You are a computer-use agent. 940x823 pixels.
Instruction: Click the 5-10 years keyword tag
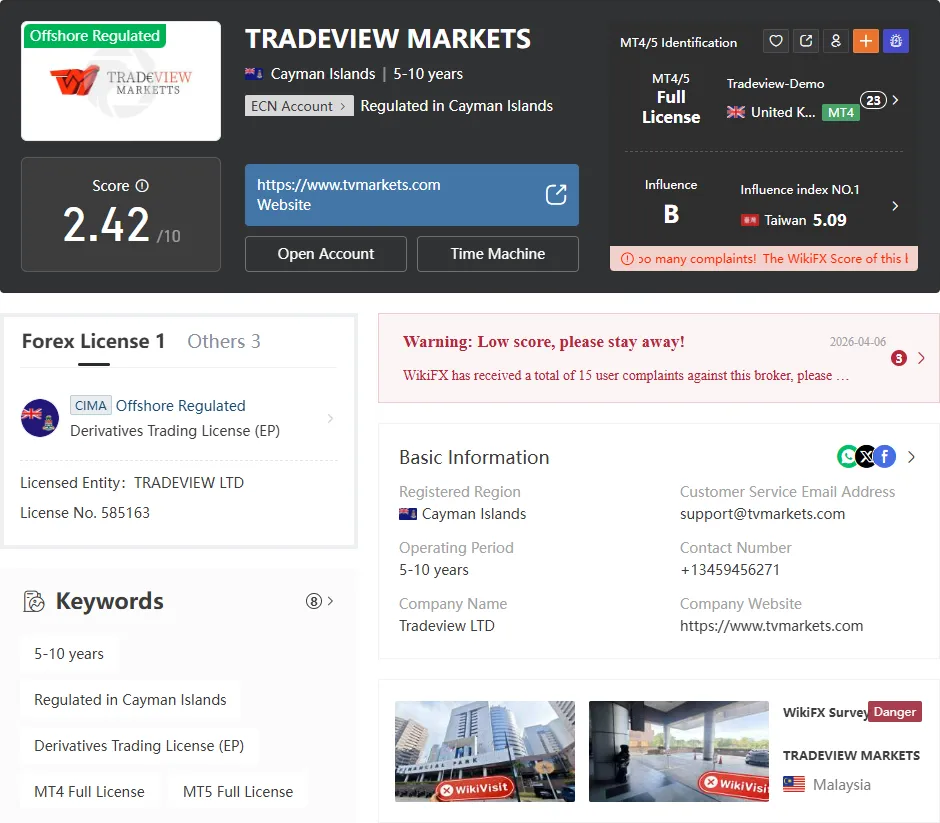click(x=69, y=653)
